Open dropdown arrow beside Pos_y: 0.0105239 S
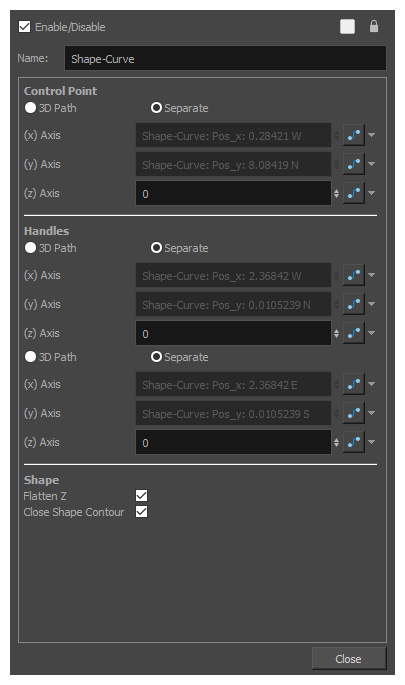 [372, 413]
